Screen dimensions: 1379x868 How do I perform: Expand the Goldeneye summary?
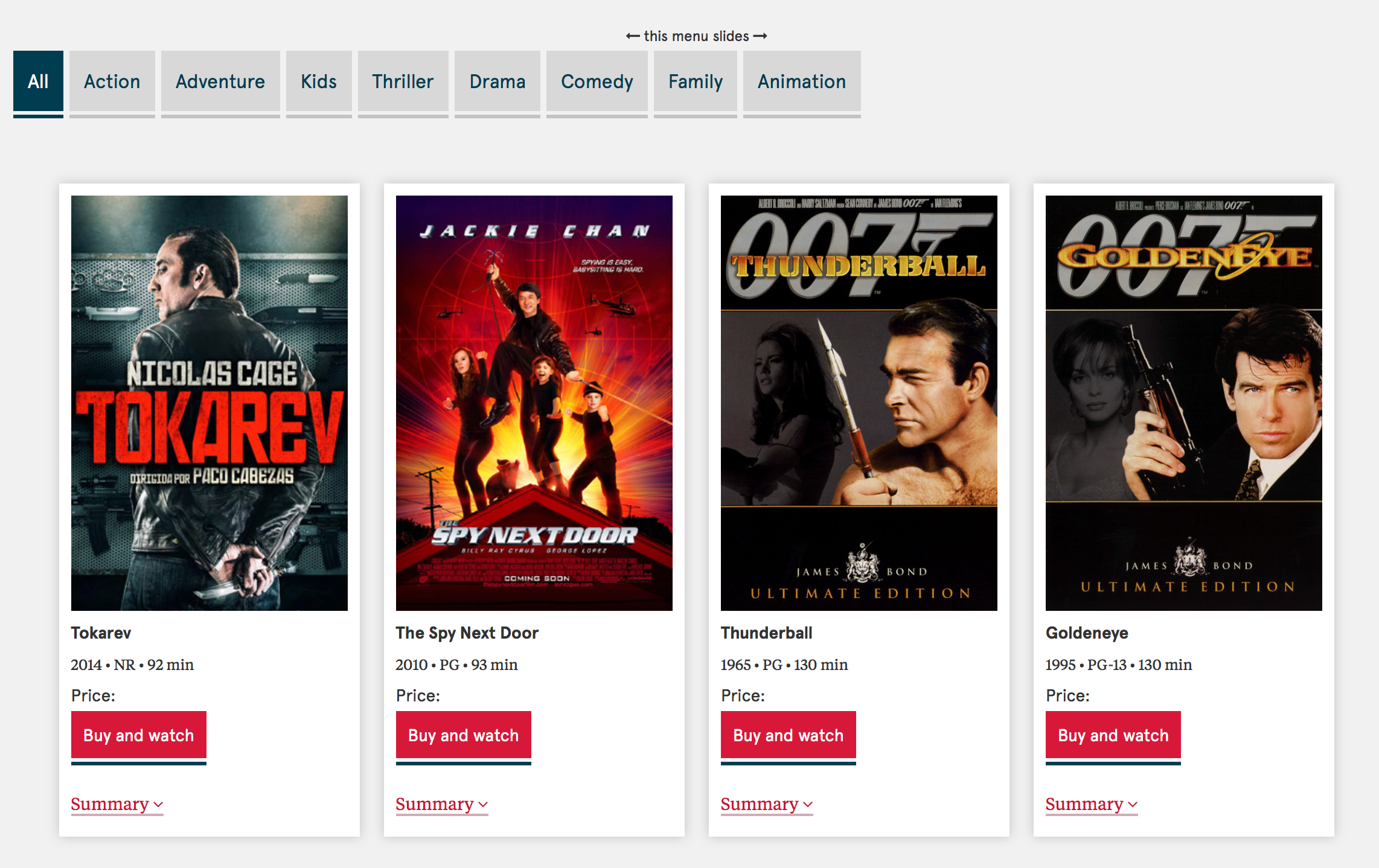(1091, 804)
